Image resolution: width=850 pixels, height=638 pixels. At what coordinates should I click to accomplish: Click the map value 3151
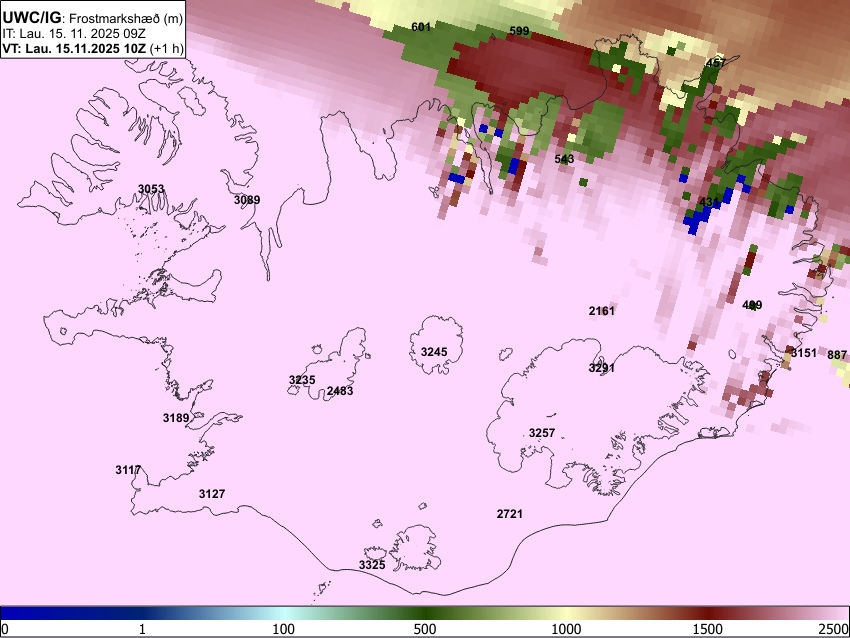tap(804, 353)
